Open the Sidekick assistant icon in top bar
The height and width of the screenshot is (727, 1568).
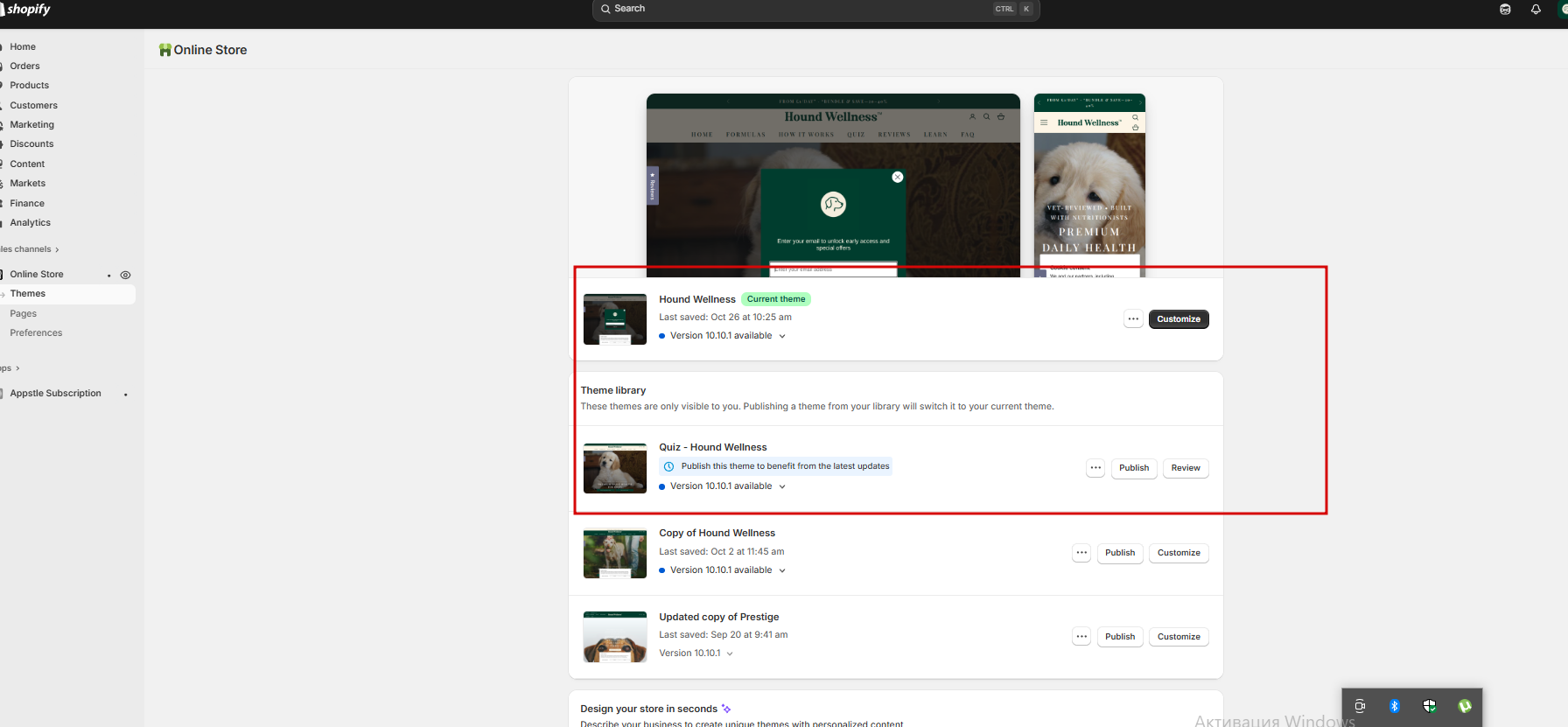pyautogui.click(x=1505, y=10)
